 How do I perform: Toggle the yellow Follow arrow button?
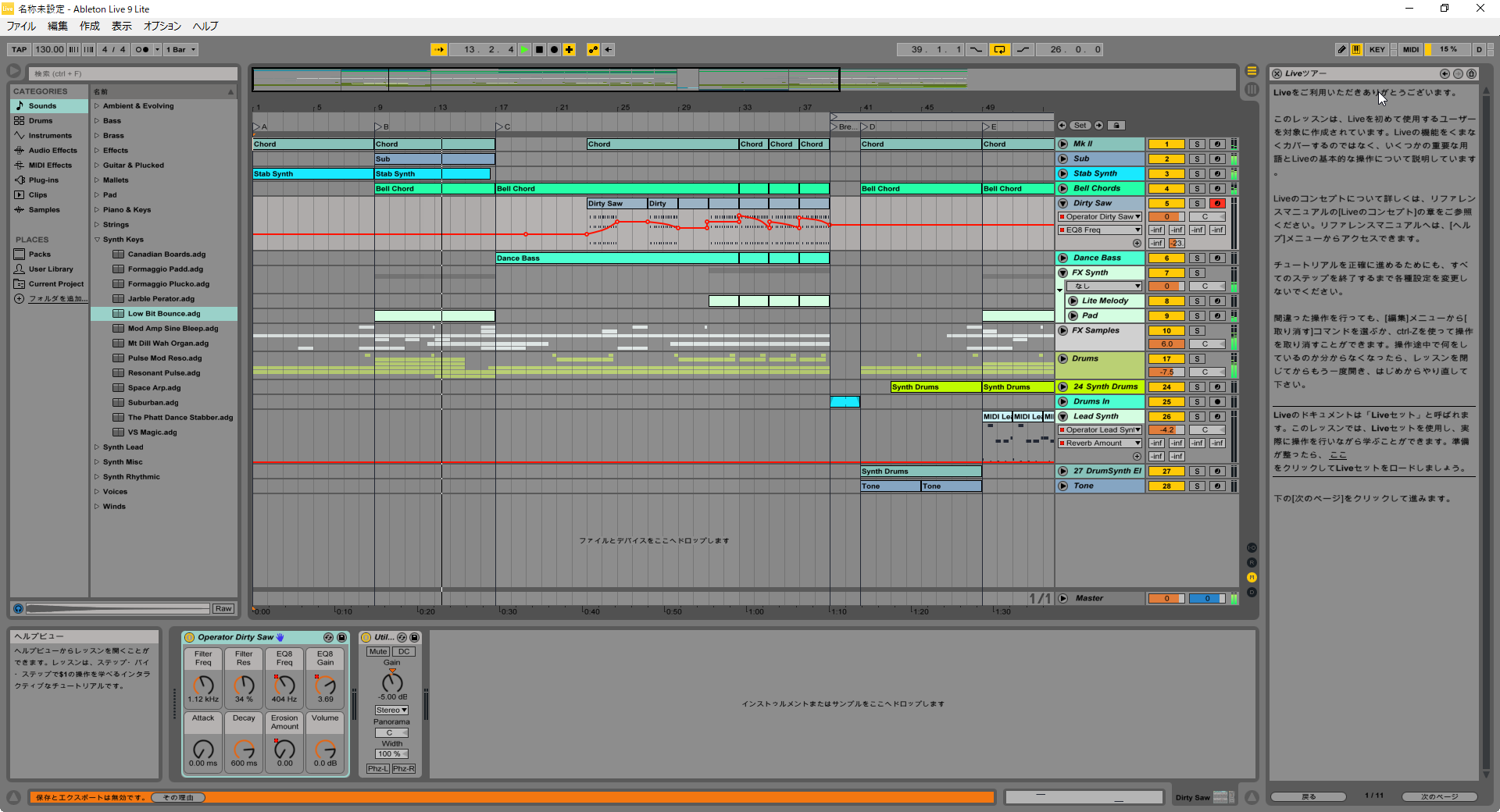pyautogui.click(x=438, y=49)
